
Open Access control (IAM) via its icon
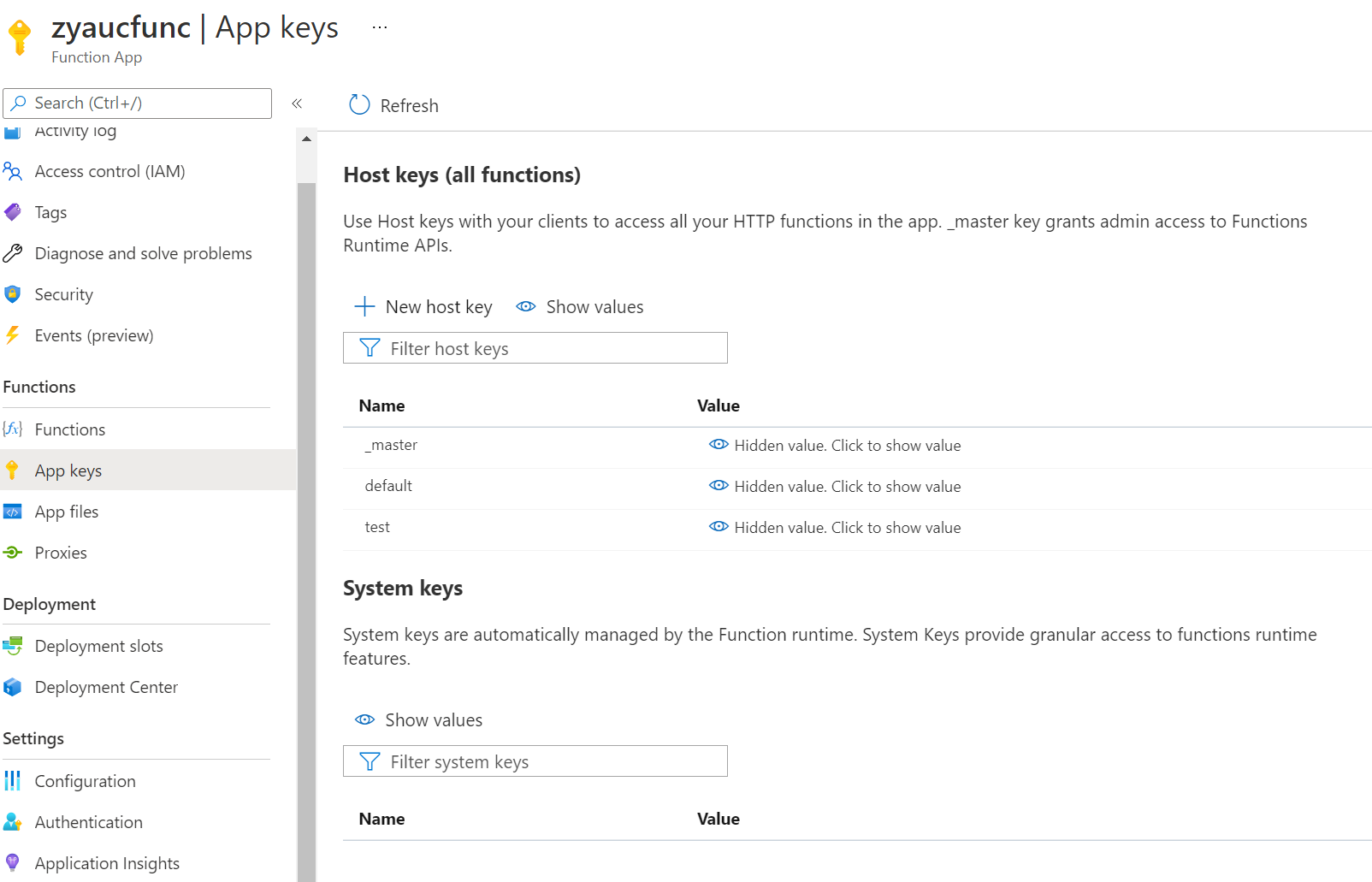(x=14, y=171)
